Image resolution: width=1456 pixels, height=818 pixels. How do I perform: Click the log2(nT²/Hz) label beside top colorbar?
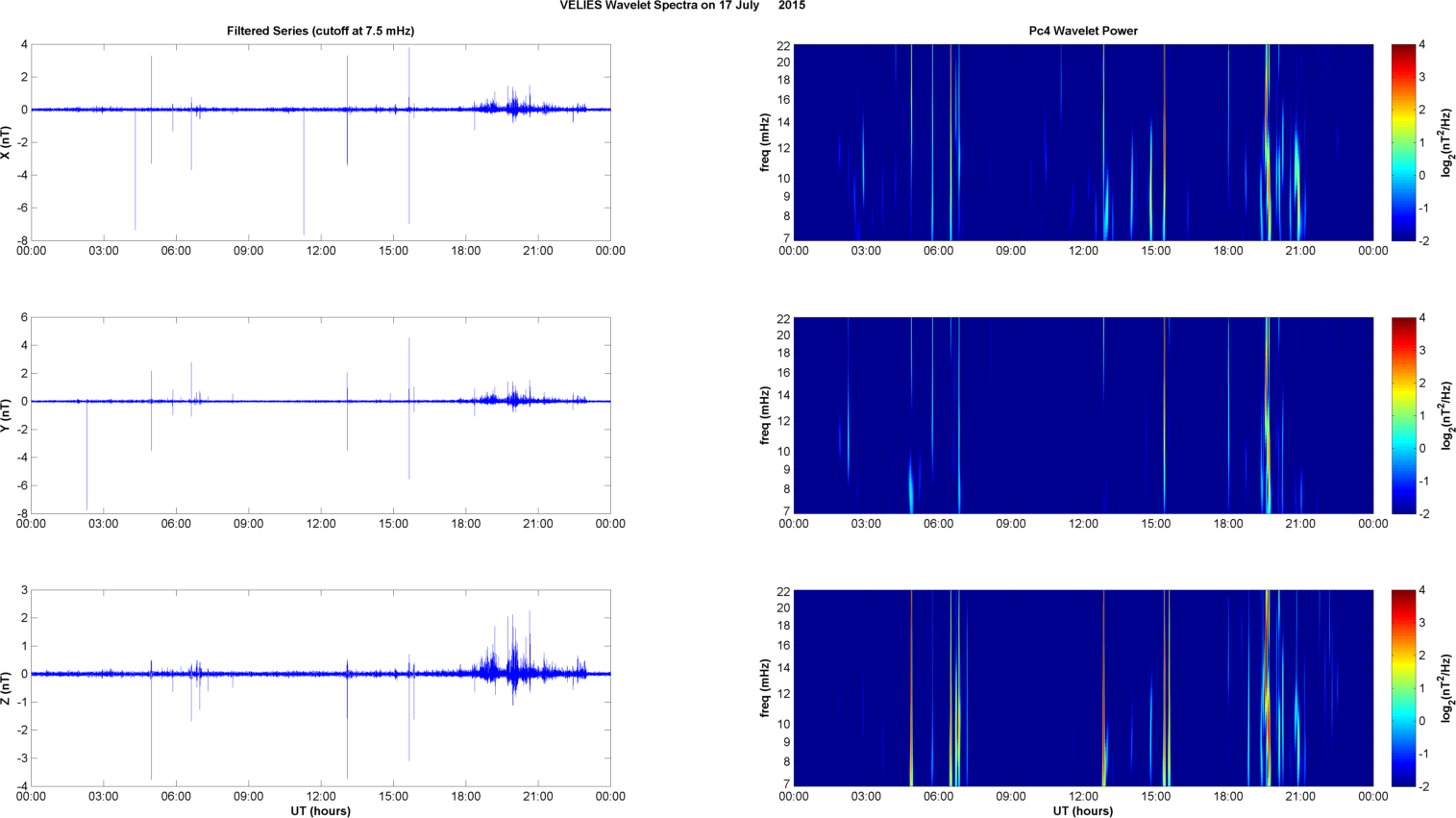click(1447, 142)
